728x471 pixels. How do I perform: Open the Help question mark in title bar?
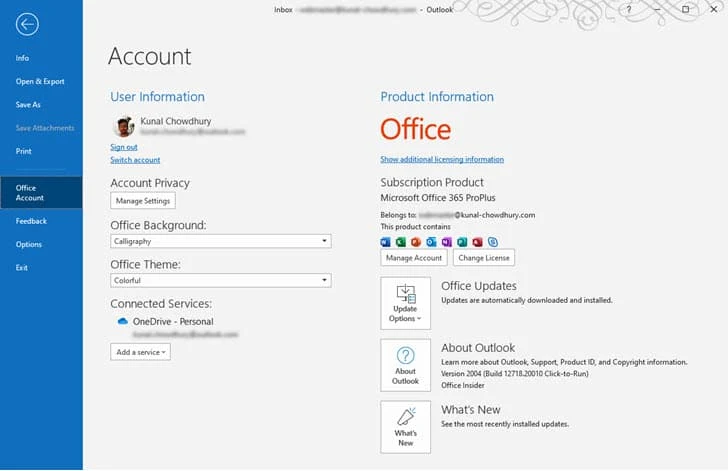point(629,9)
